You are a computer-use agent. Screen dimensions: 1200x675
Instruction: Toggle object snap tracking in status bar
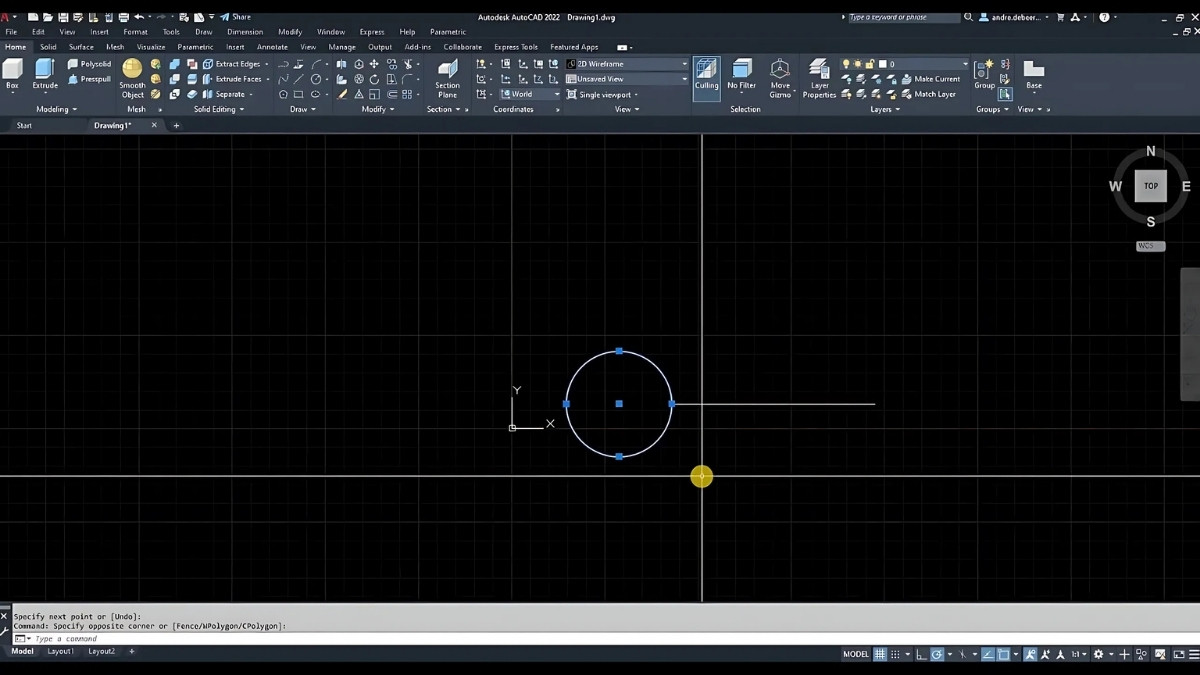pyautogui.click(x=987, y=654)
